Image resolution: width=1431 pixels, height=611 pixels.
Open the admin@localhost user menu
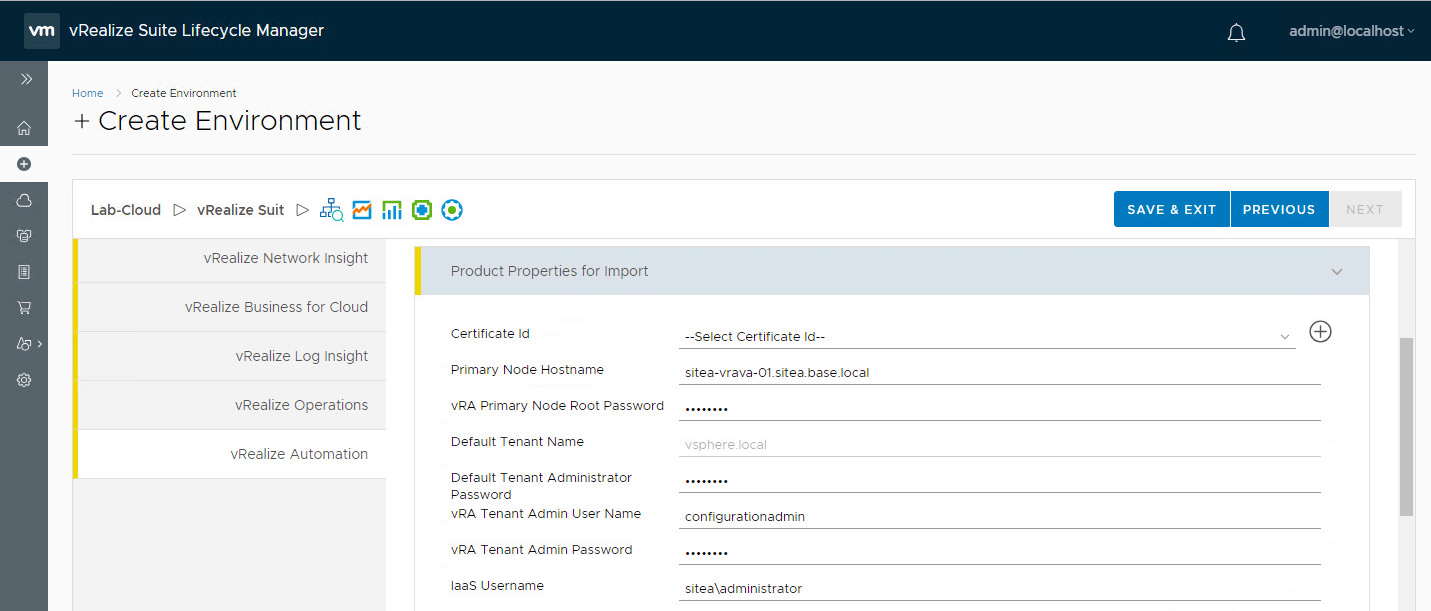[1351, 31]
